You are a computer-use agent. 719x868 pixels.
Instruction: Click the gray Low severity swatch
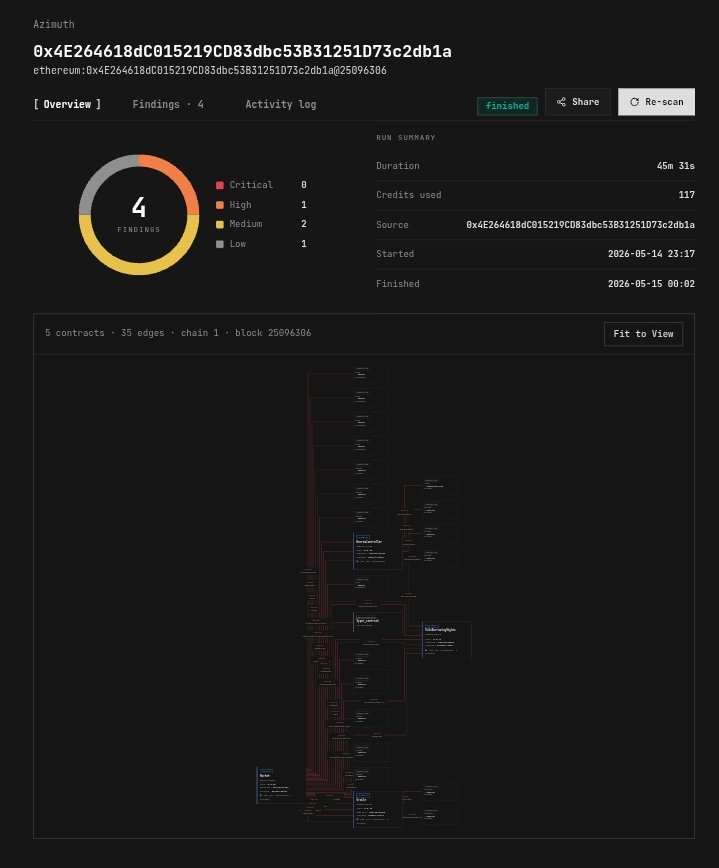(x=220, y=244)
